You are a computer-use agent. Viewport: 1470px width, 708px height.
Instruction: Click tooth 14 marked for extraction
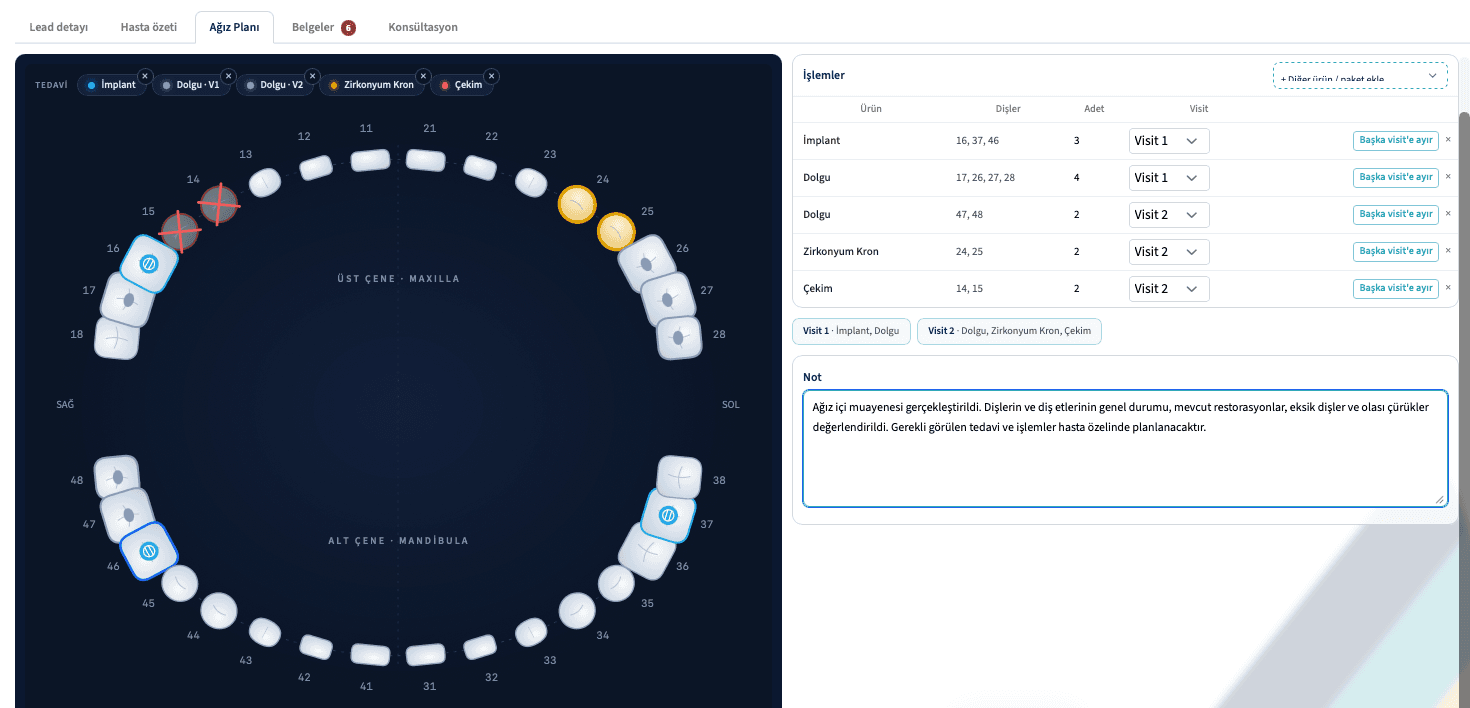pyautogui.click(x=219, y=204)
